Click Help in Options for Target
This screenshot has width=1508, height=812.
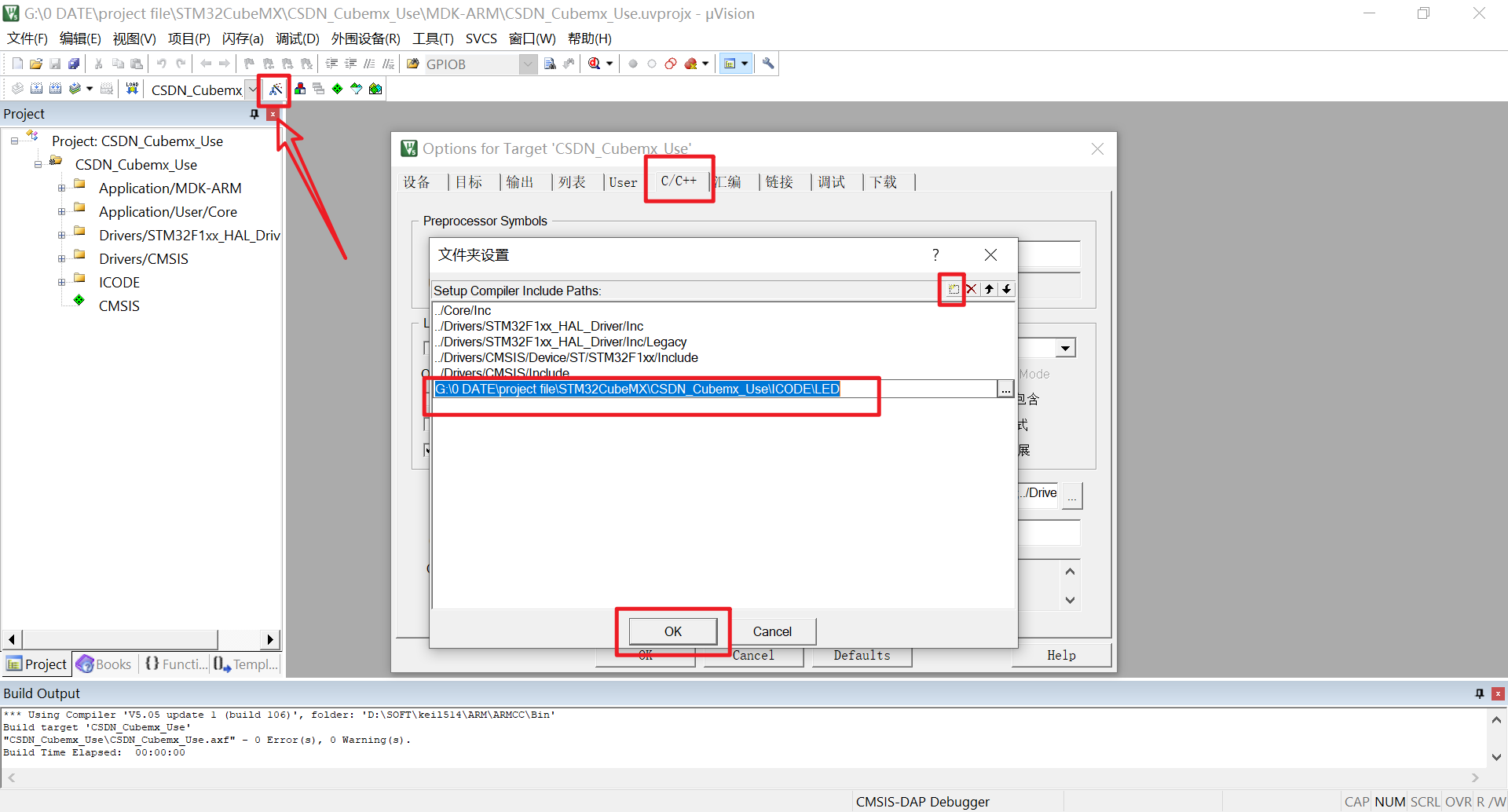(x=1061, y=656)
